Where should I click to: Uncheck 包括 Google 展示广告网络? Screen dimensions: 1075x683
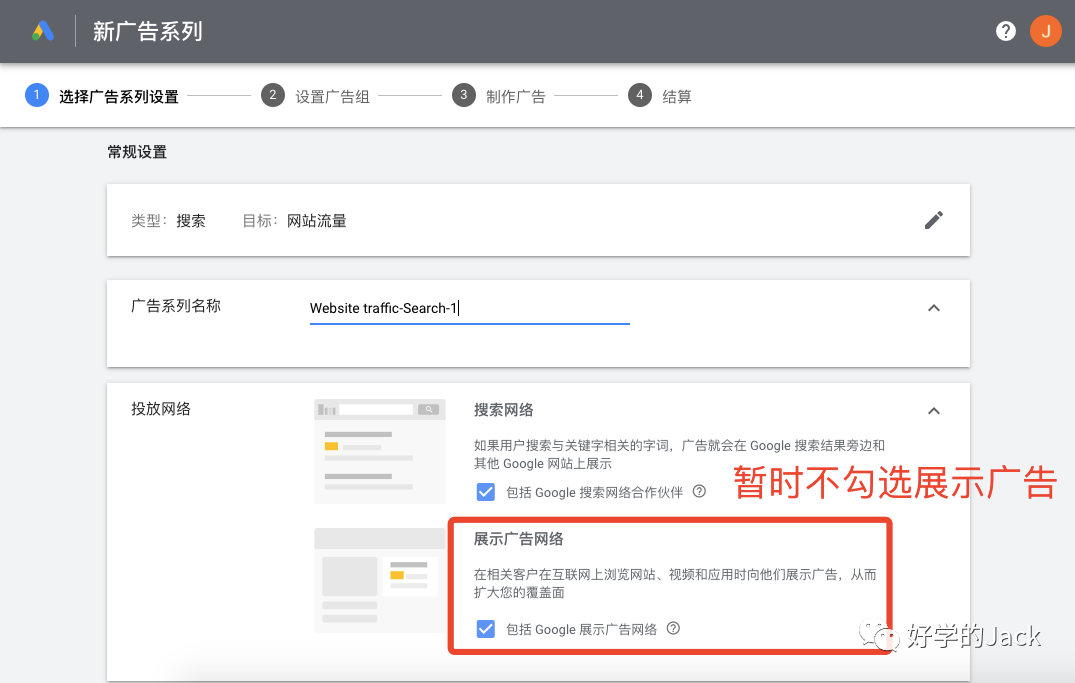coord(485,629)
